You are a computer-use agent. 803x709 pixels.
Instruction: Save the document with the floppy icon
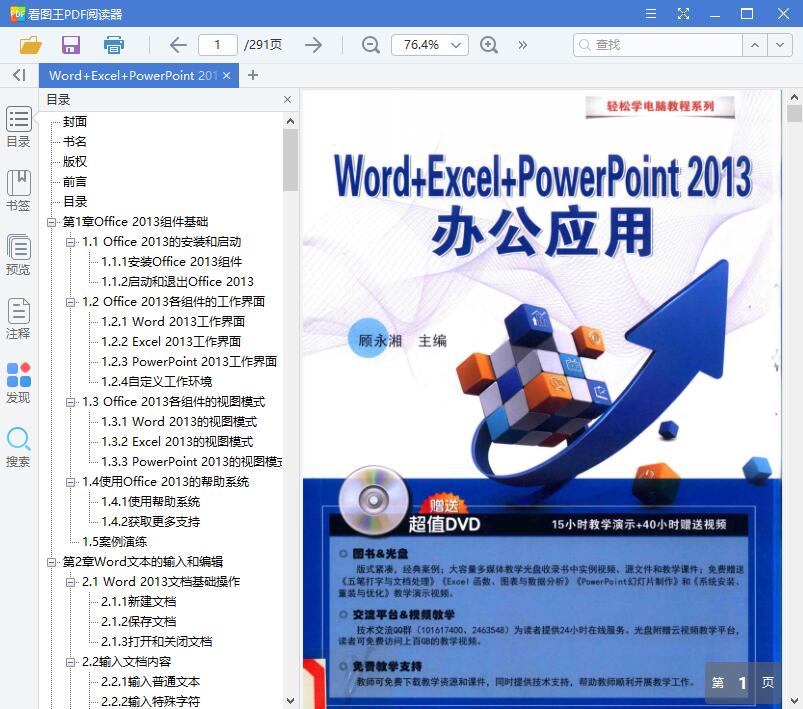tap(71, 45)
